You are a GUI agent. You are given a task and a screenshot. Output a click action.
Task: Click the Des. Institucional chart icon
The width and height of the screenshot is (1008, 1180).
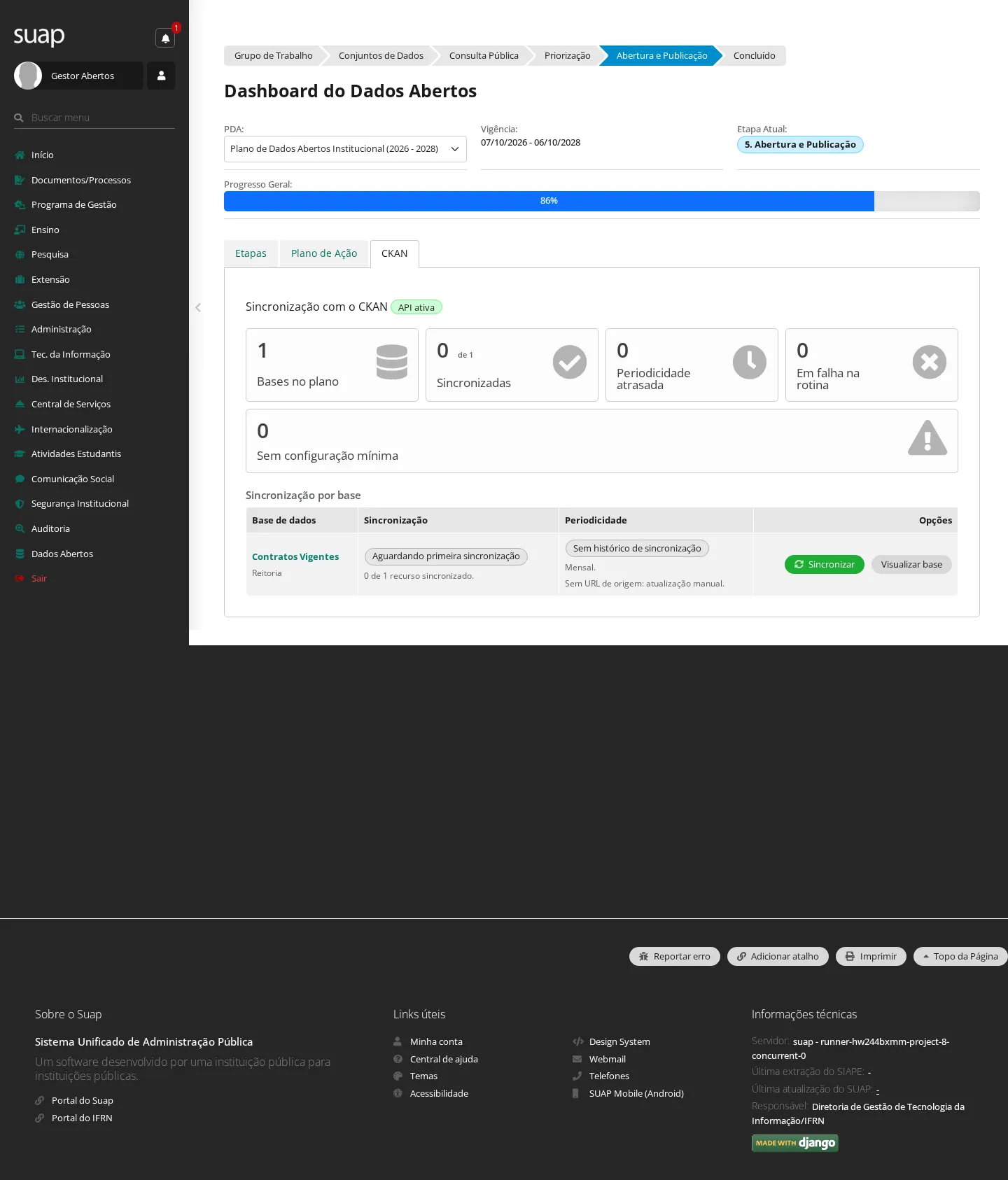tap(20, 379)
